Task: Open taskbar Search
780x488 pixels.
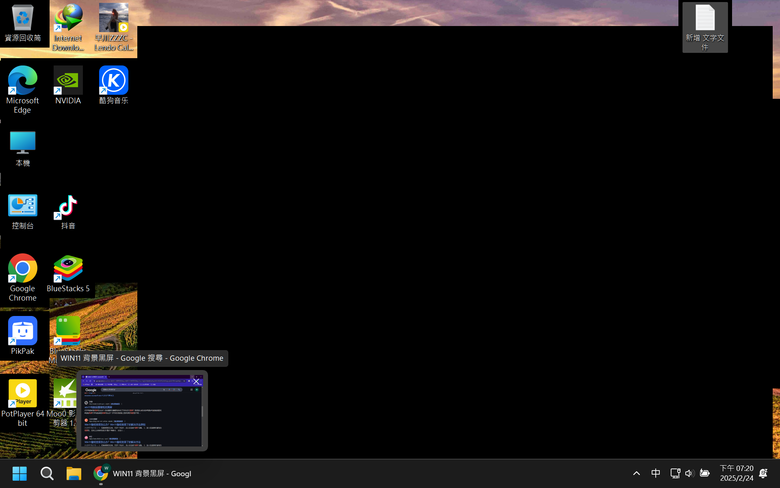Action: (x=47, y=474)
